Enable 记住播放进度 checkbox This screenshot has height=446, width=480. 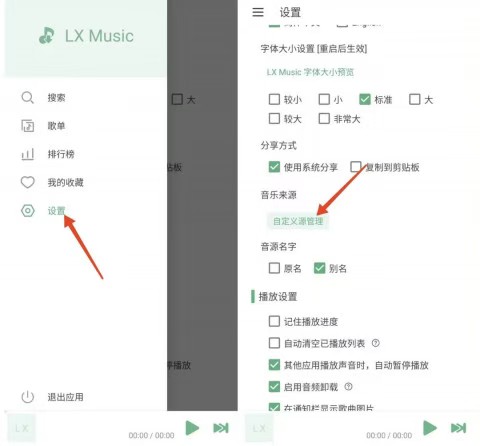[274, 321]
